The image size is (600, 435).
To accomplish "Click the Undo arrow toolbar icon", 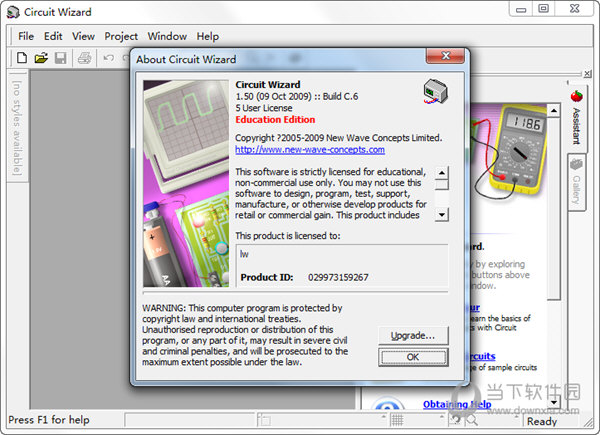I will click(109, 58).
